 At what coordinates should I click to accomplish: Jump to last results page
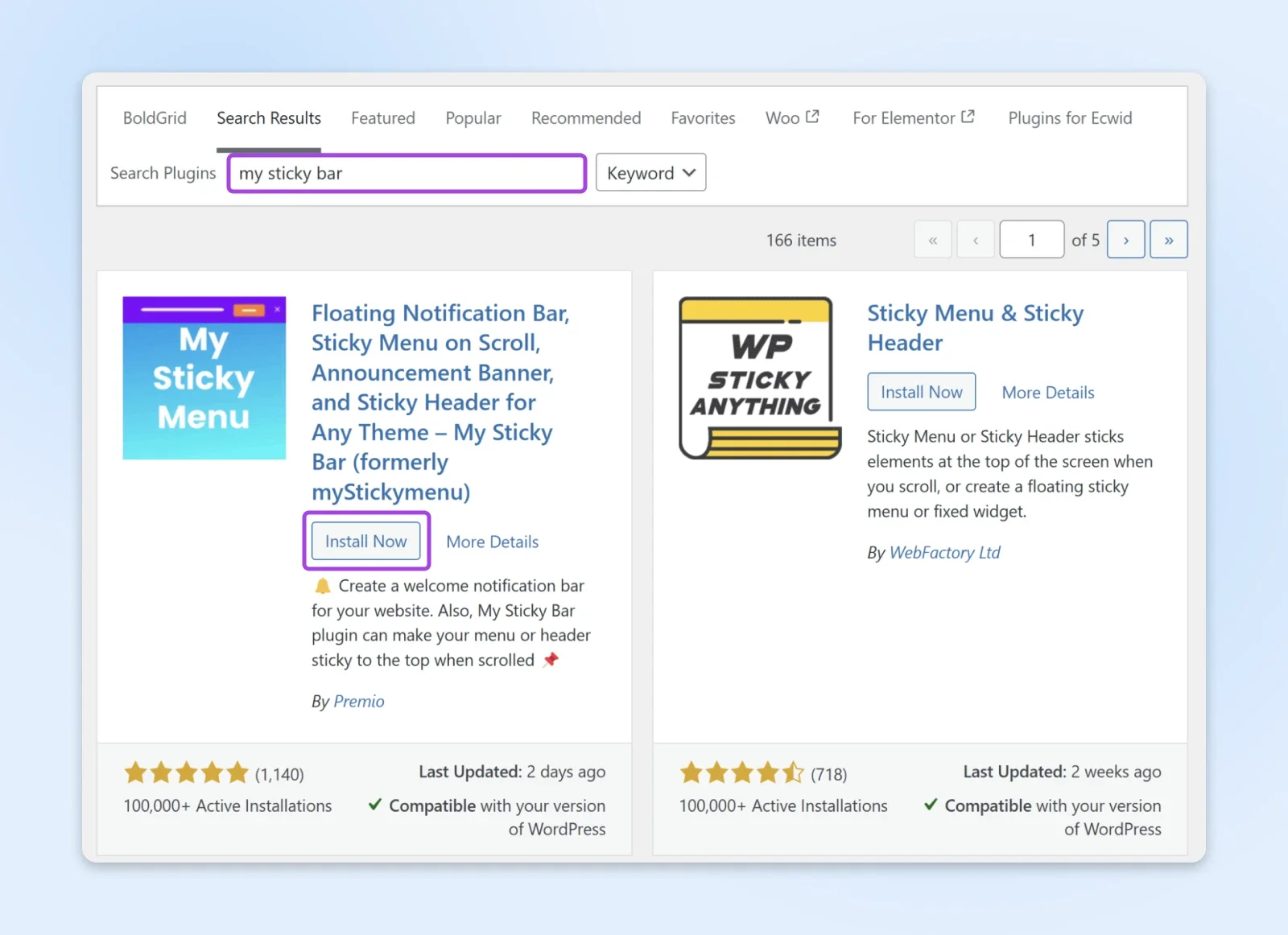(1169, 240)
